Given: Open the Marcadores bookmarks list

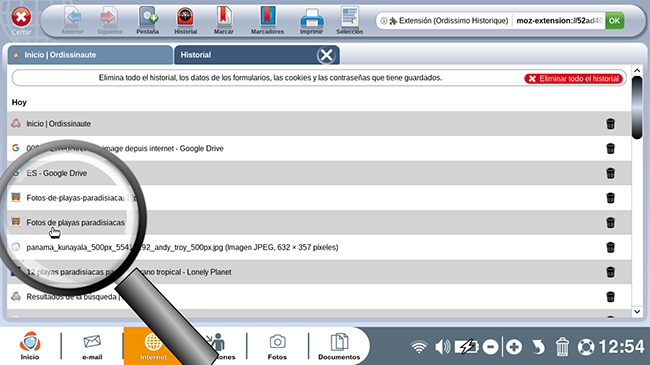Looking at the screenshot, I should pyautogui.click(x=267, y=20).
